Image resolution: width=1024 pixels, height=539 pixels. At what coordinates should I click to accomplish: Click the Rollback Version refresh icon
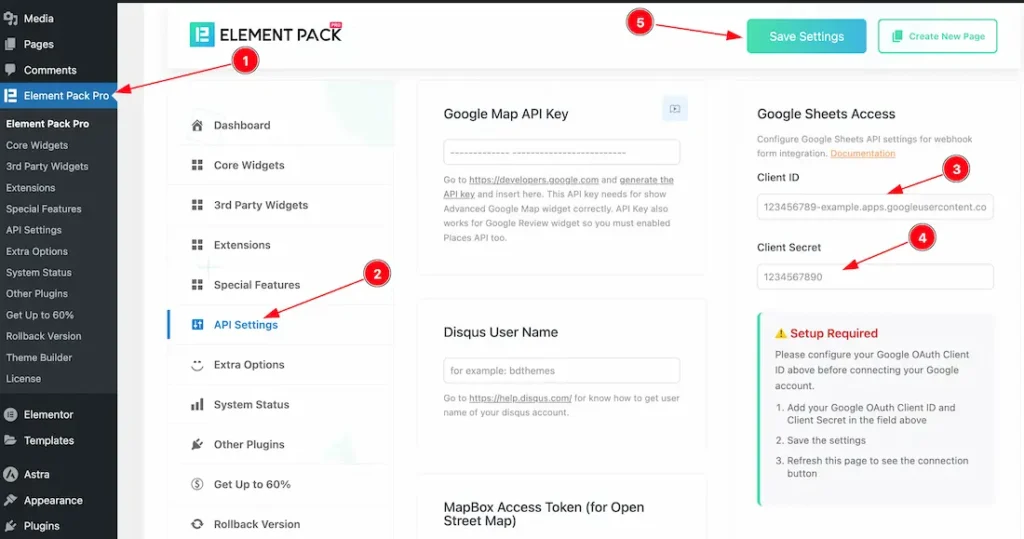tap(197, 524)
